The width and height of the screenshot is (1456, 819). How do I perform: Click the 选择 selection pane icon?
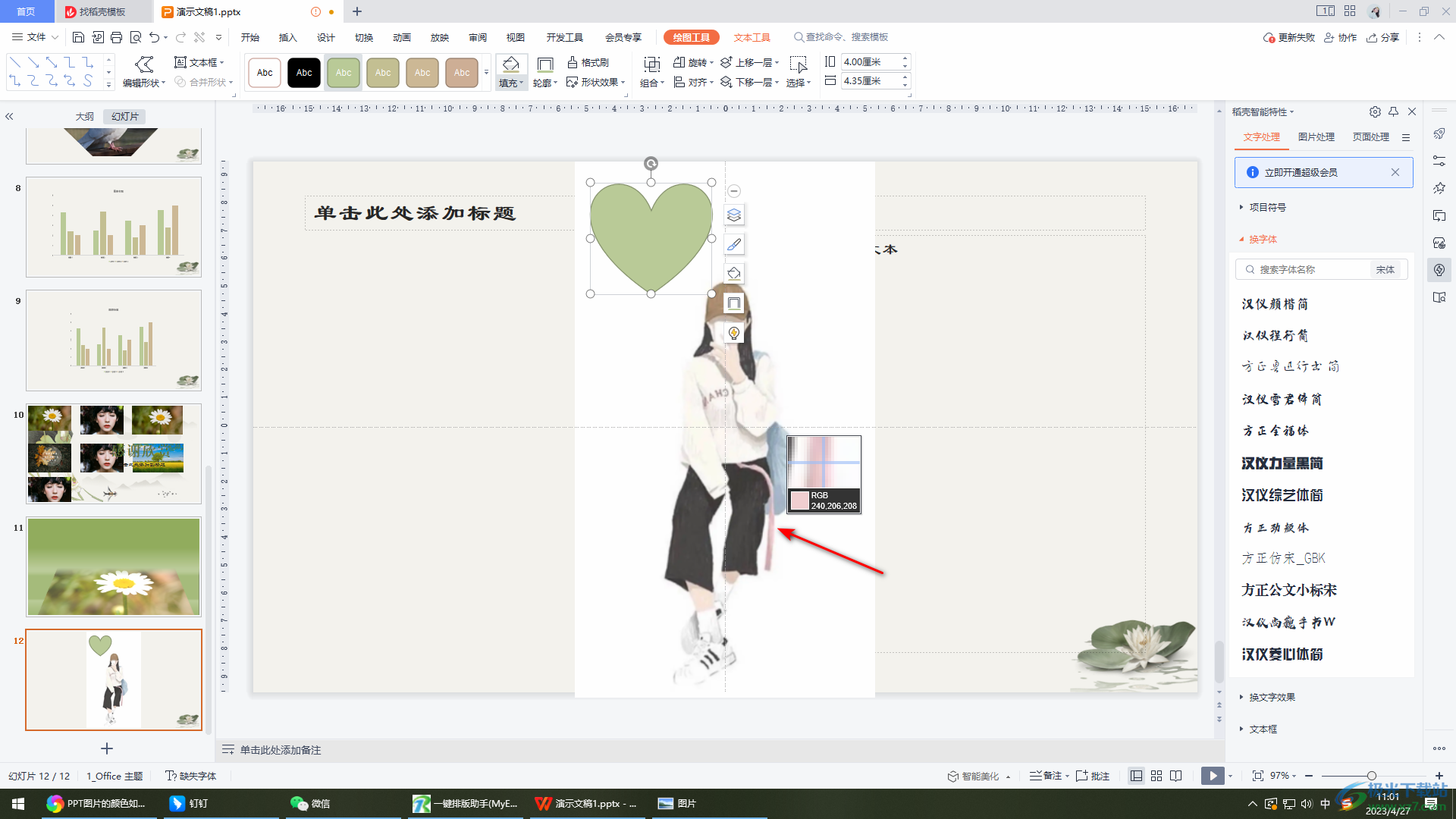(798, 64)
